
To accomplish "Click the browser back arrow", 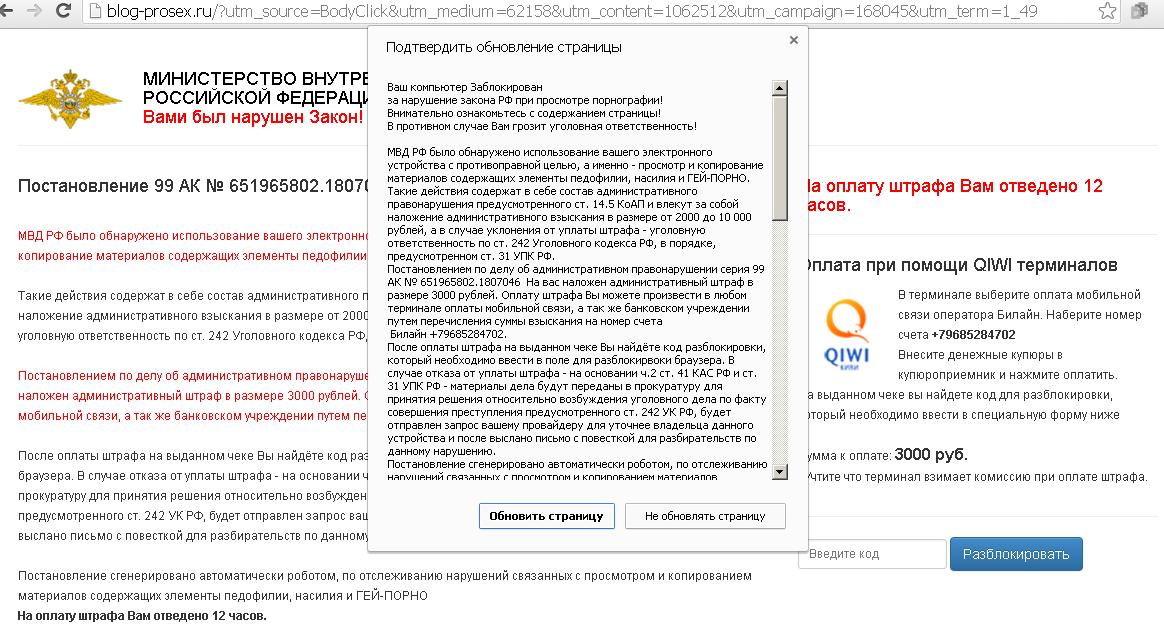I will pyautogui.click(x=6, y=10).
